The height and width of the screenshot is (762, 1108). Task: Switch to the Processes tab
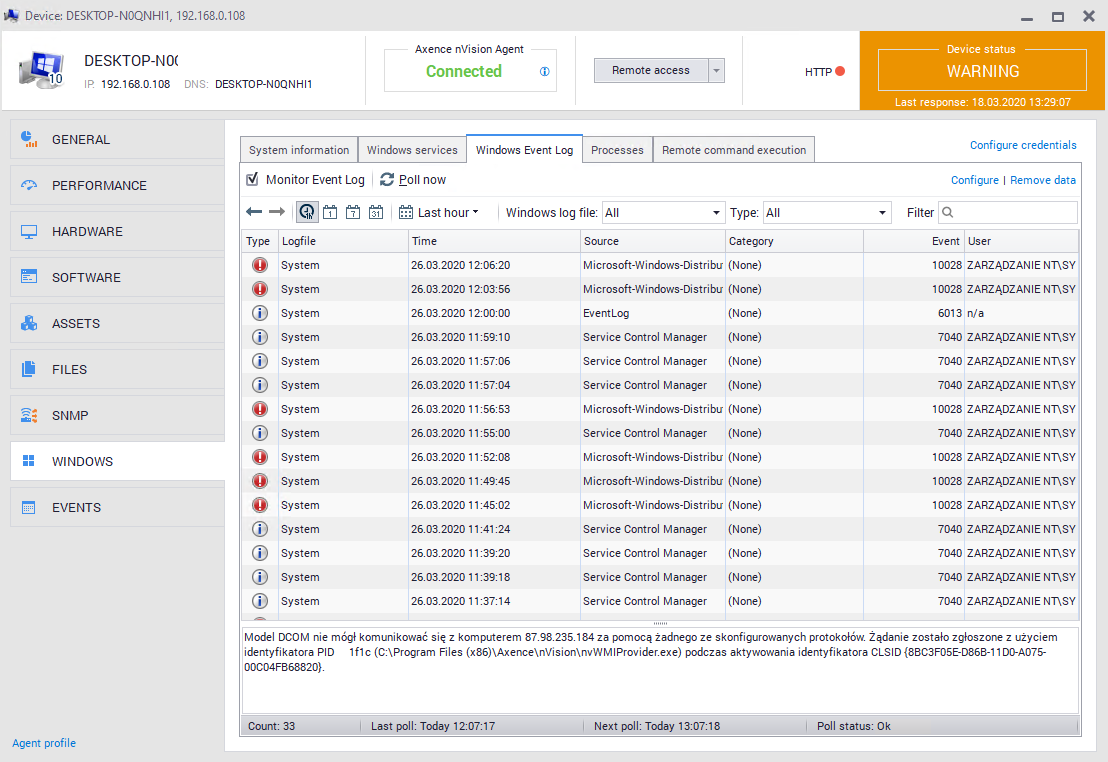click(617, 150)
